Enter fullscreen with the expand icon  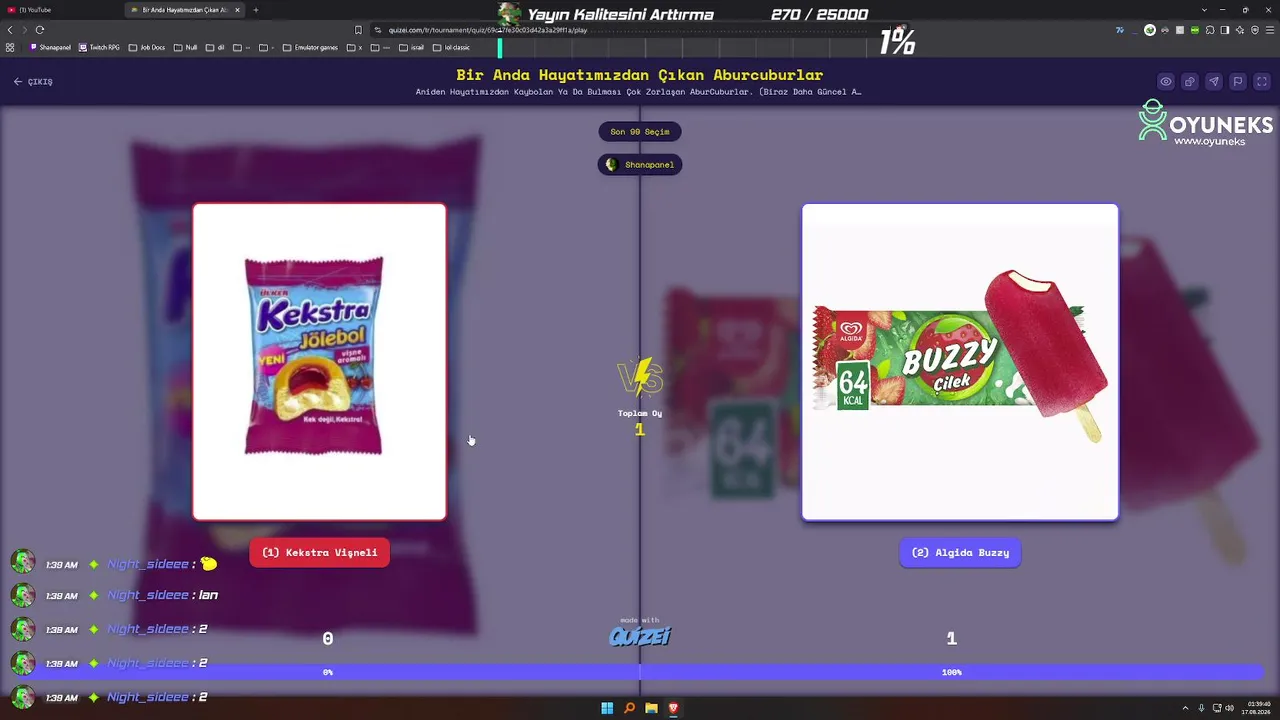click(x=1261, y=82)
